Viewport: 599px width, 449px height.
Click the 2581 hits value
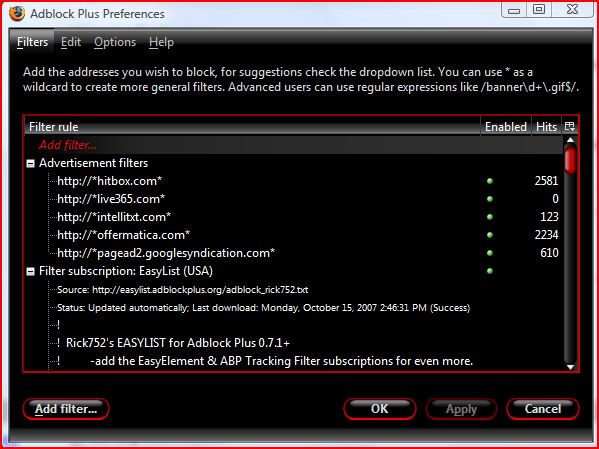click(546, 181)
